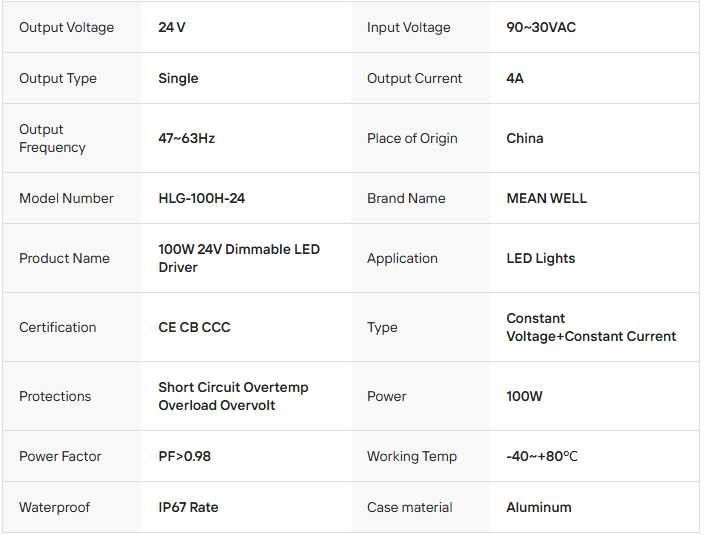Click the IP67 Rate waterproof value
This screenshot has width=704, height=535.
(x=188, y=507)
